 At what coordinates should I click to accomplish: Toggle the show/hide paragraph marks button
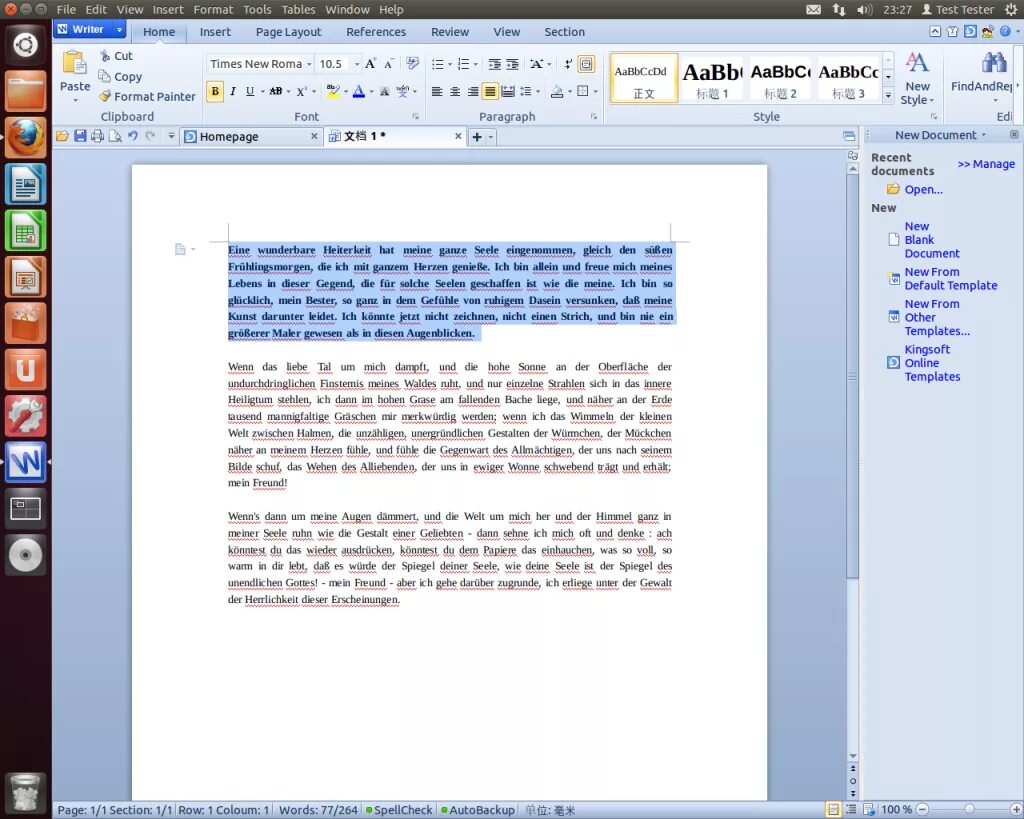[568, 64]
